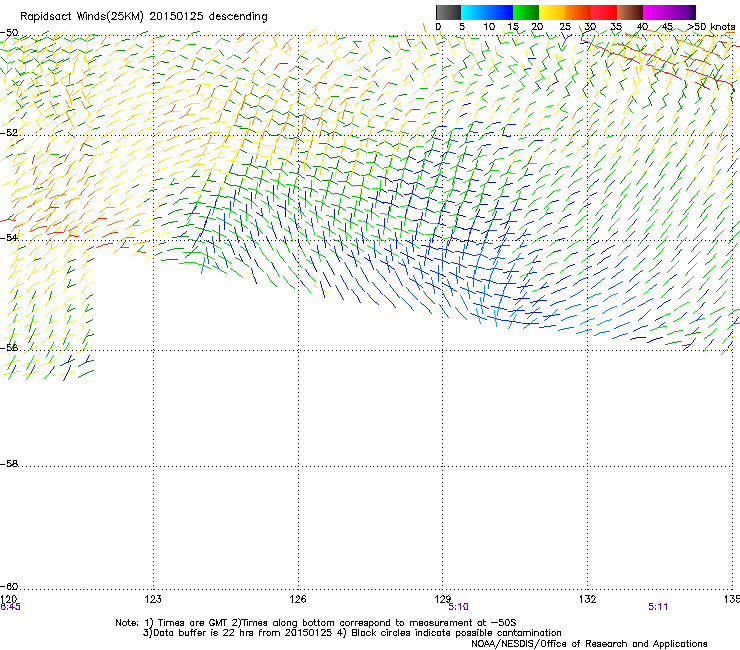Click the note line starting 'Note: 1) Times are GMT'
Screen dimensions: 740x650
point(316,623)
